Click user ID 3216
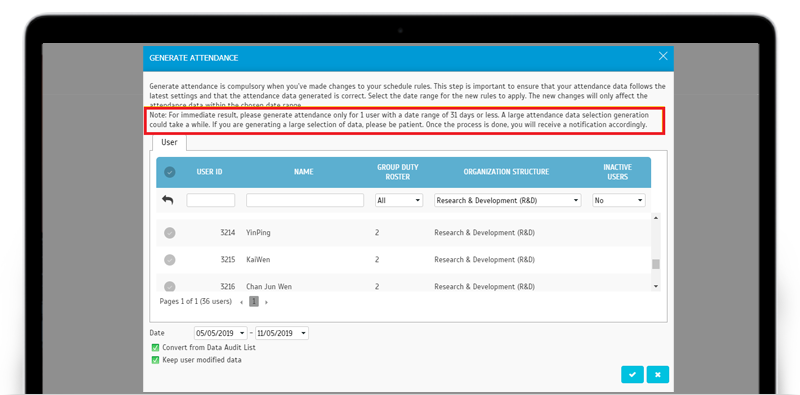Screen dimensions: 800x395 coord(228,287)
